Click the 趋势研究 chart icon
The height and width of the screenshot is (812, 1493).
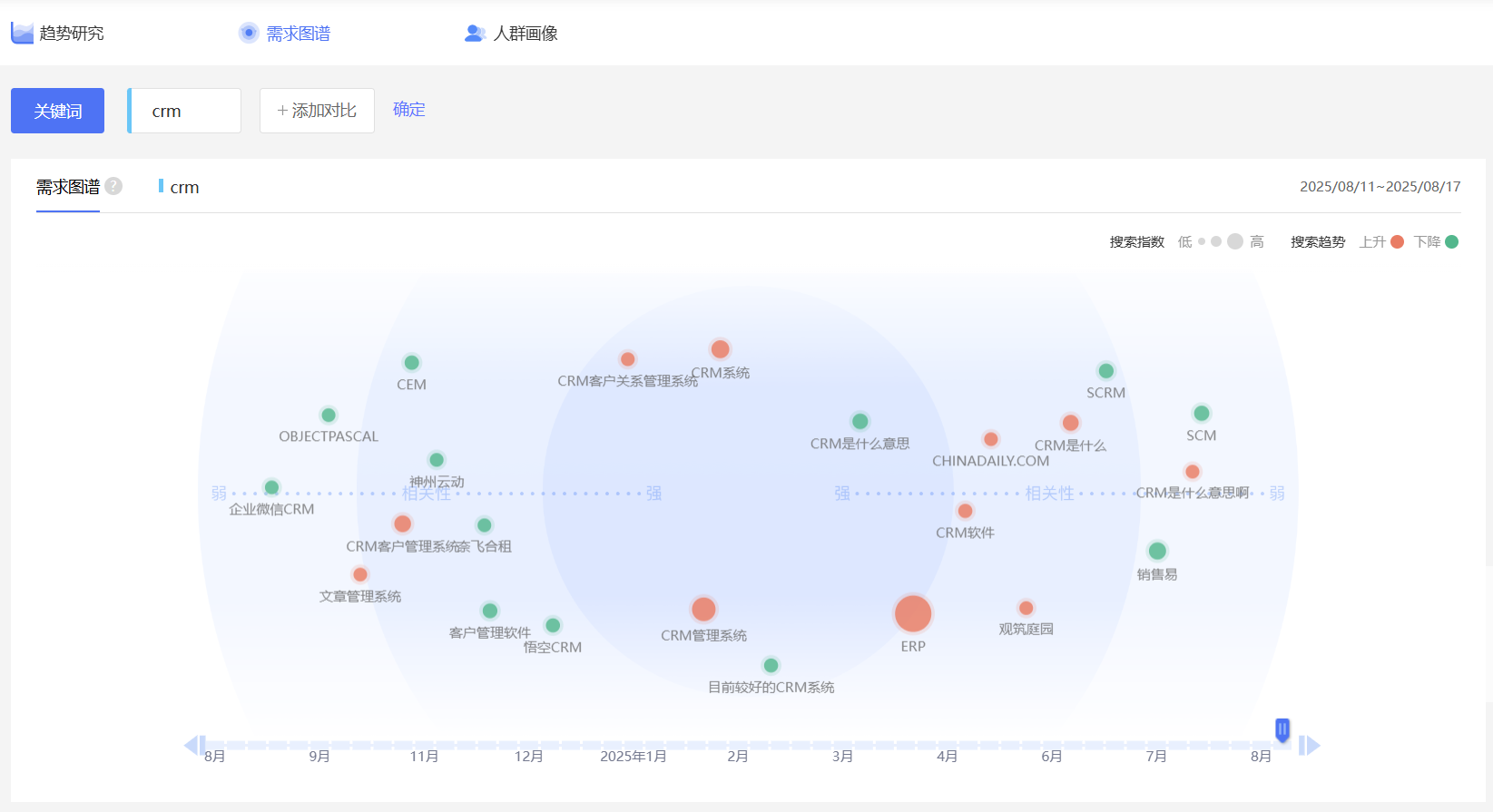tap(23, 34)
